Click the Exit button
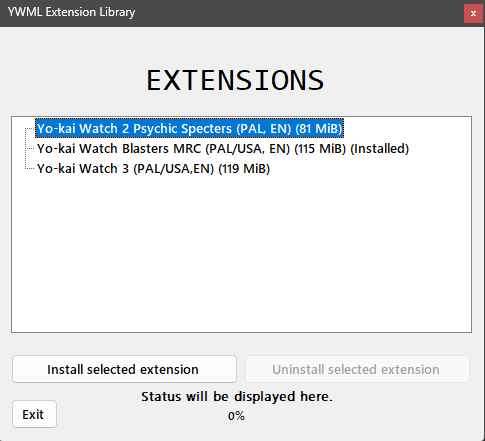 (34, 414)
